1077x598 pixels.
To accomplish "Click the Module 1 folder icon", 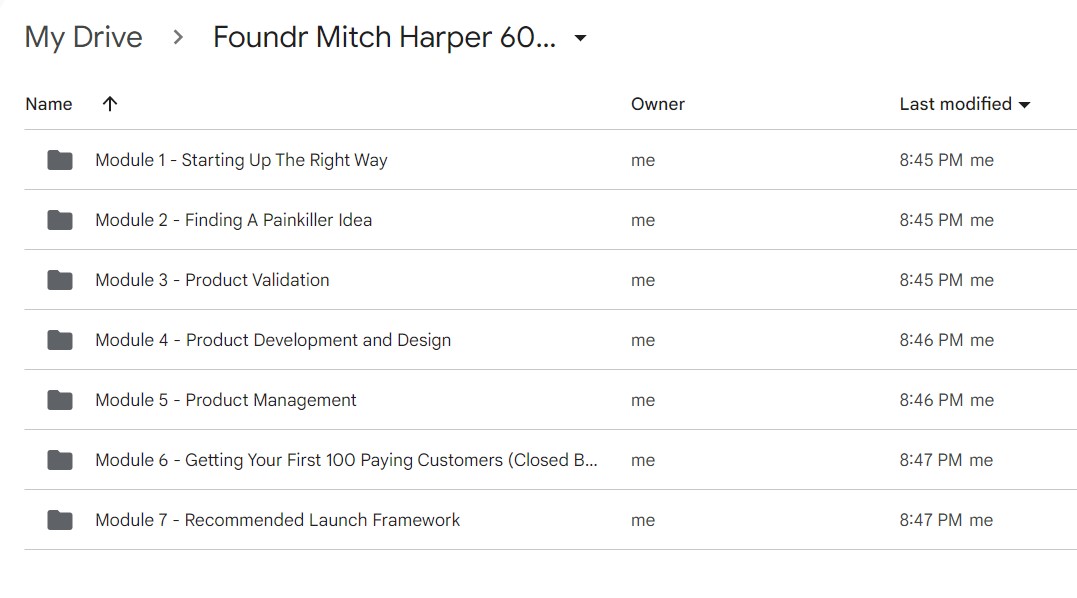I will [60, 160].
